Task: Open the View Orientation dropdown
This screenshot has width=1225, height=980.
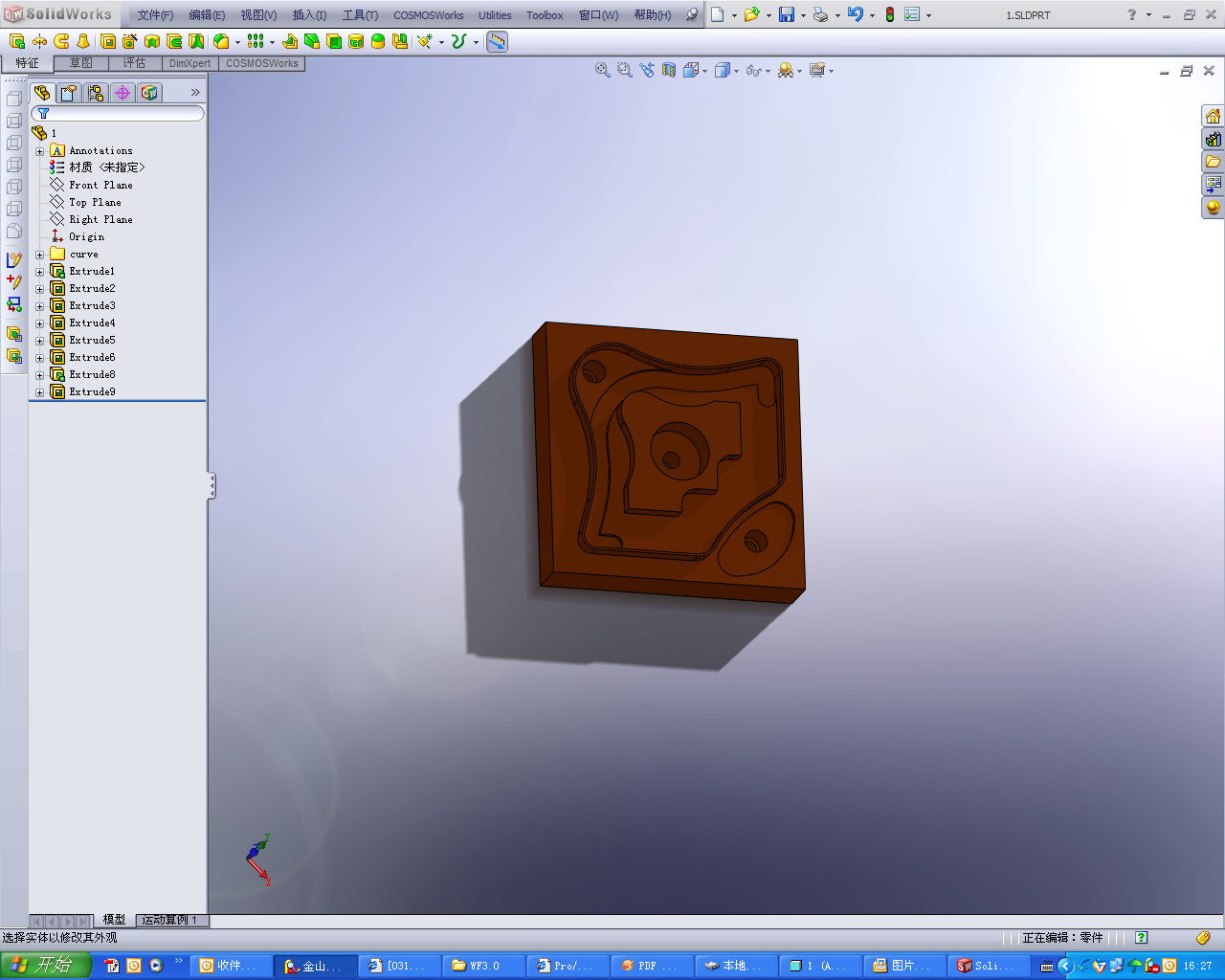Action: tap(695, 70)
